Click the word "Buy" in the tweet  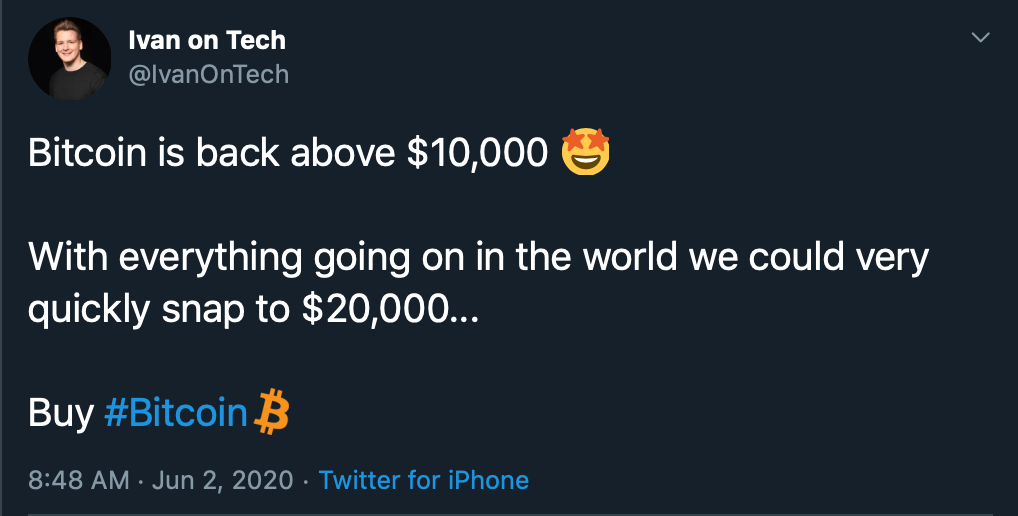pyautogui.click(x=60, y=413)
